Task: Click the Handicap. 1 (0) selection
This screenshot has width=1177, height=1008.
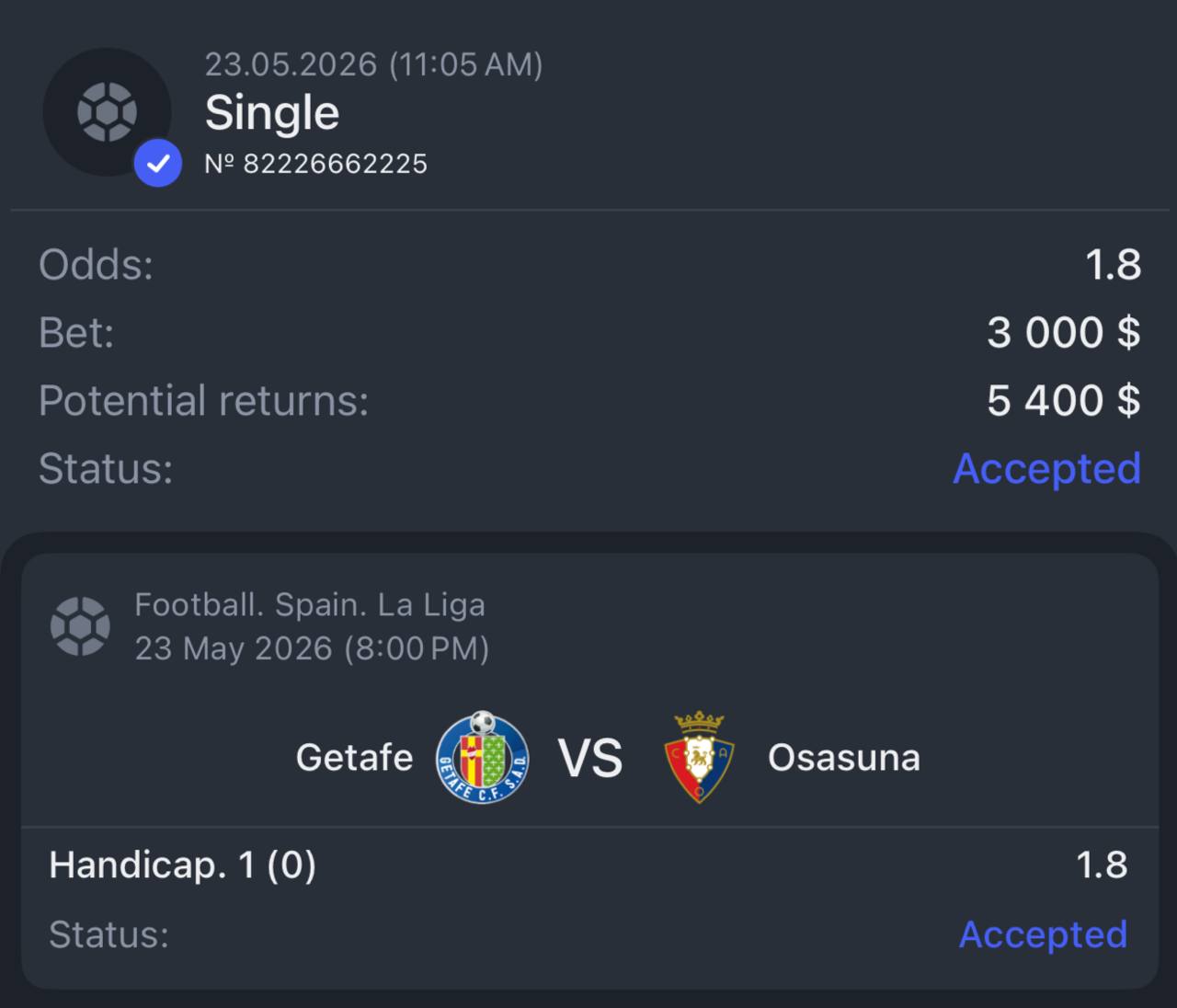Action: coord(182,865)
